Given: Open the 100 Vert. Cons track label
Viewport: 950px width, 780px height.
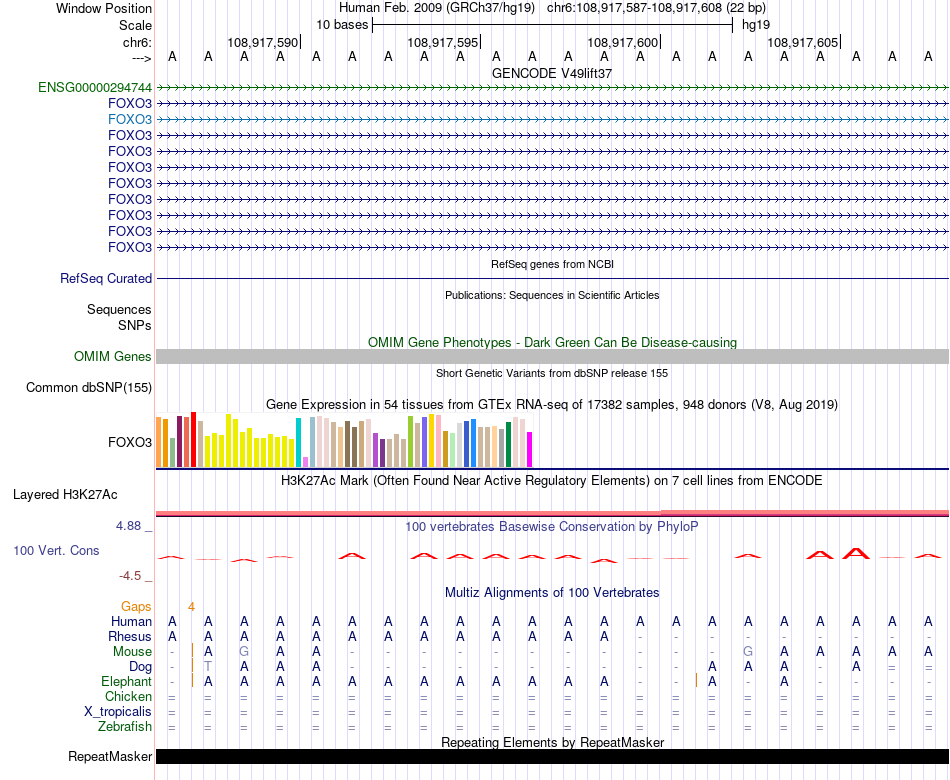Looking at the screenshot, I should pos(56,550).
